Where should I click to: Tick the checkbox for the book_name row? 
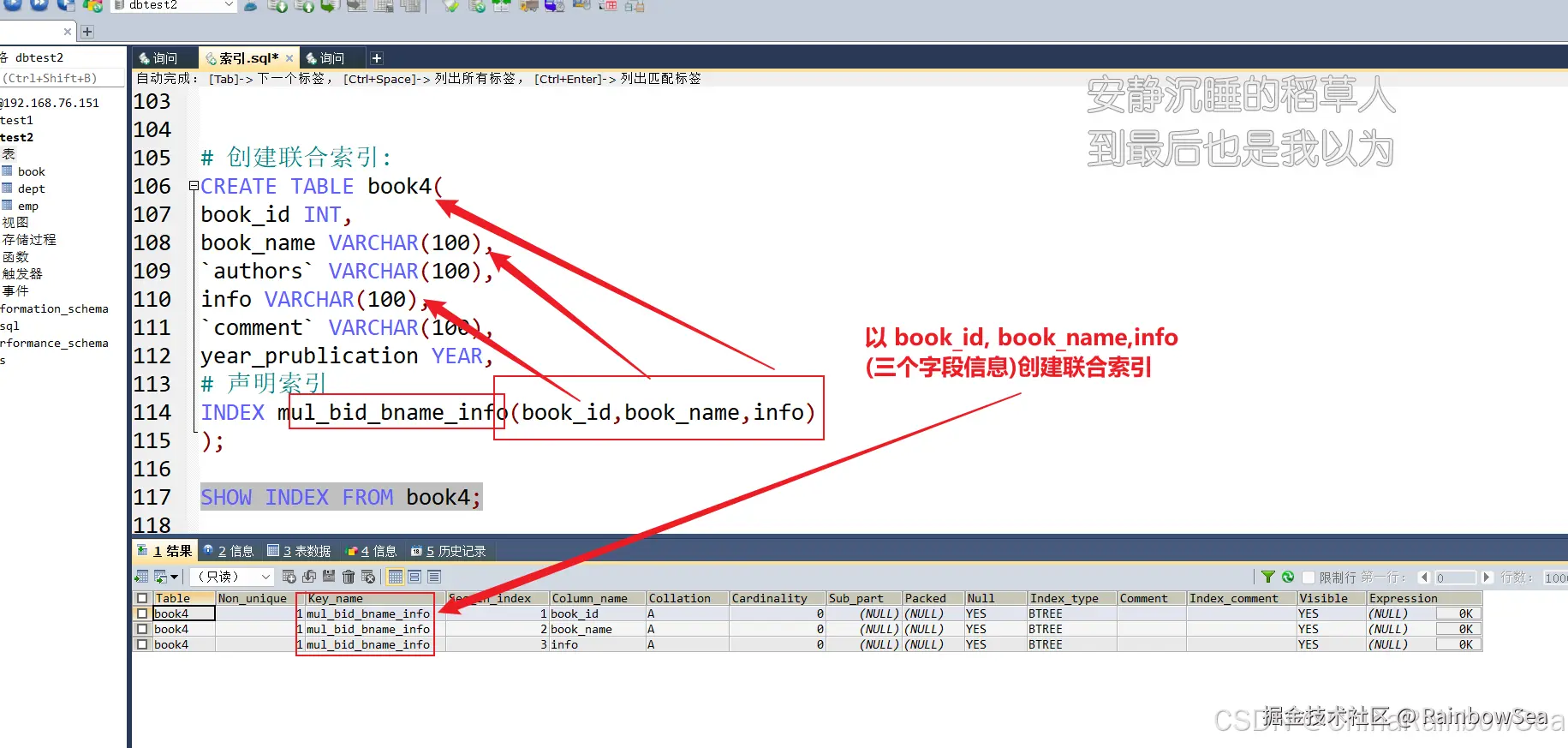click(x=142, y=629)
